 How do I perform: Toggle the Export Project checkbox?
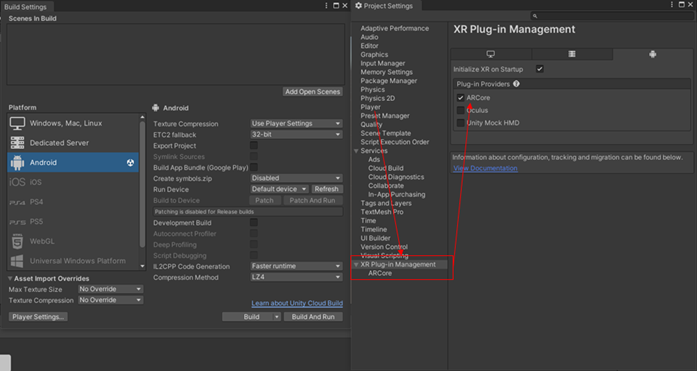click(254, 145)
